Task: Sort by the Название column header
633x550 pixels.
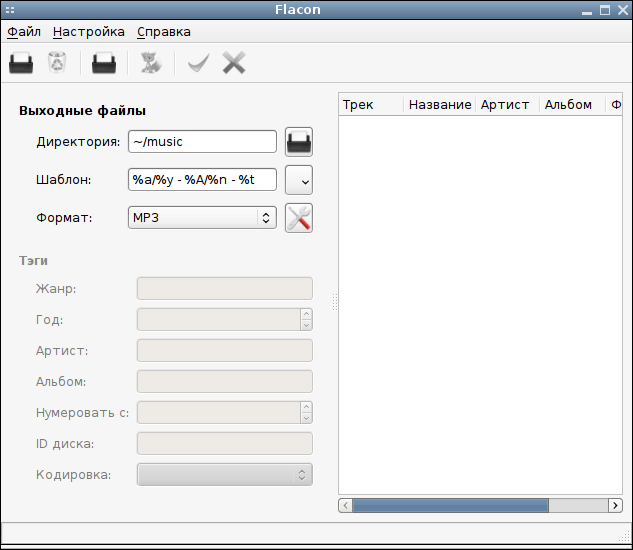Action: [x=439, y=105]
